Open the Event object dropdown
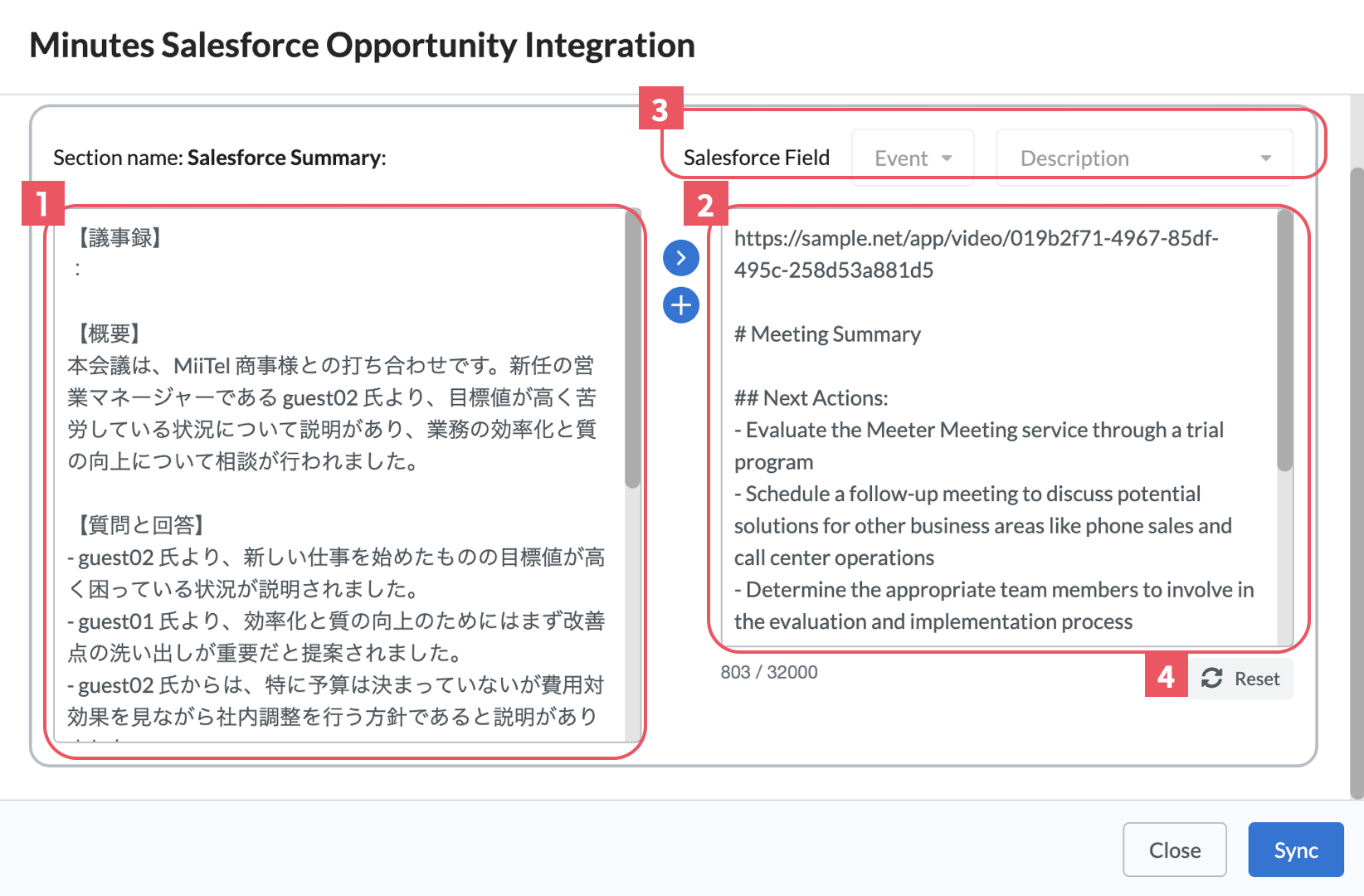The image size is (1364, 896). pos(913,158)
